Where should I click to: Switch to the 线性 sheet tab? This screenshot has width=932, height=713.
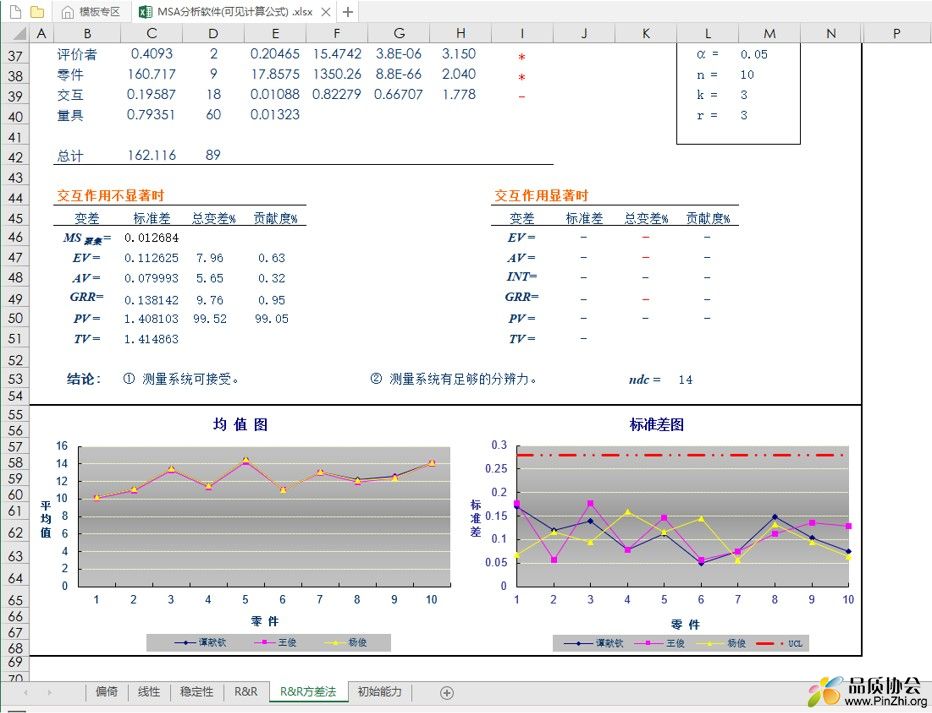pyautogui.click(x=149, y=692)
